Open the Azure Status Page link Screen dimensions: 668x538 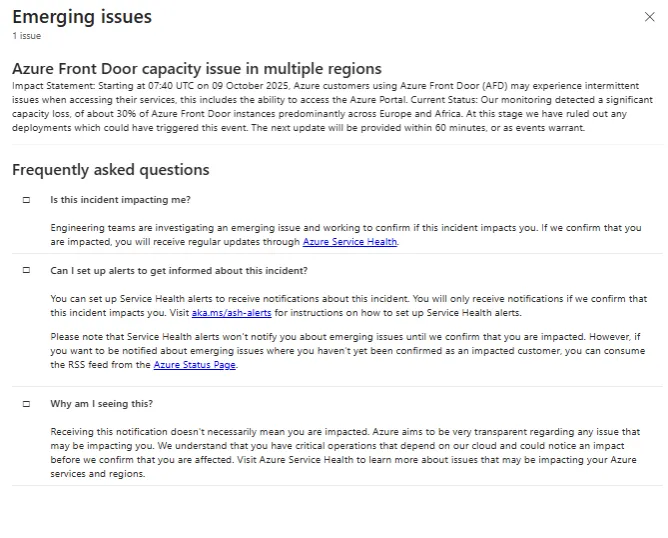195,365
